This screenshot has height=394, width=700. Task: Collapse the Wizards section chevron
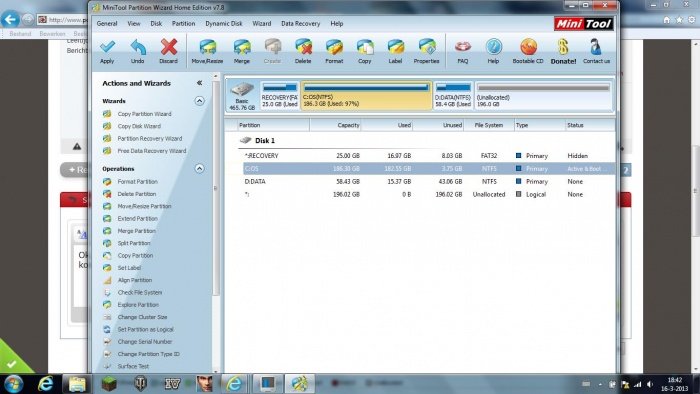(200, 101)
